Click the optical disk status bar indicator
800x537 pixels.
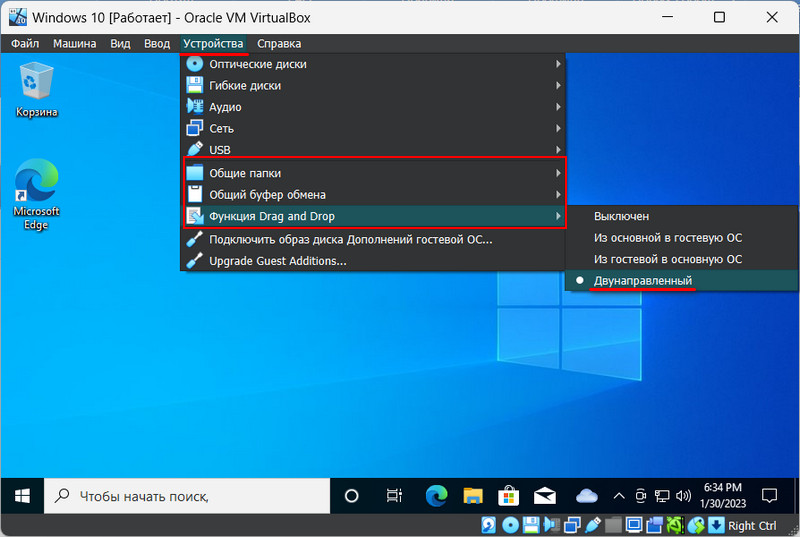510,525
